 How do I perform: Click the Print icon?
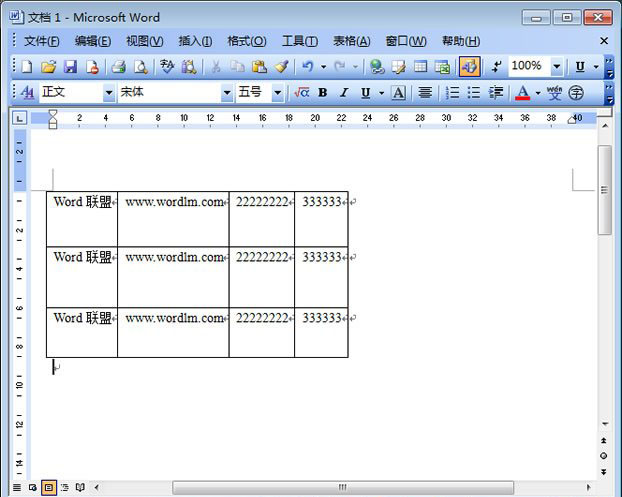click(x=118, y=67)
